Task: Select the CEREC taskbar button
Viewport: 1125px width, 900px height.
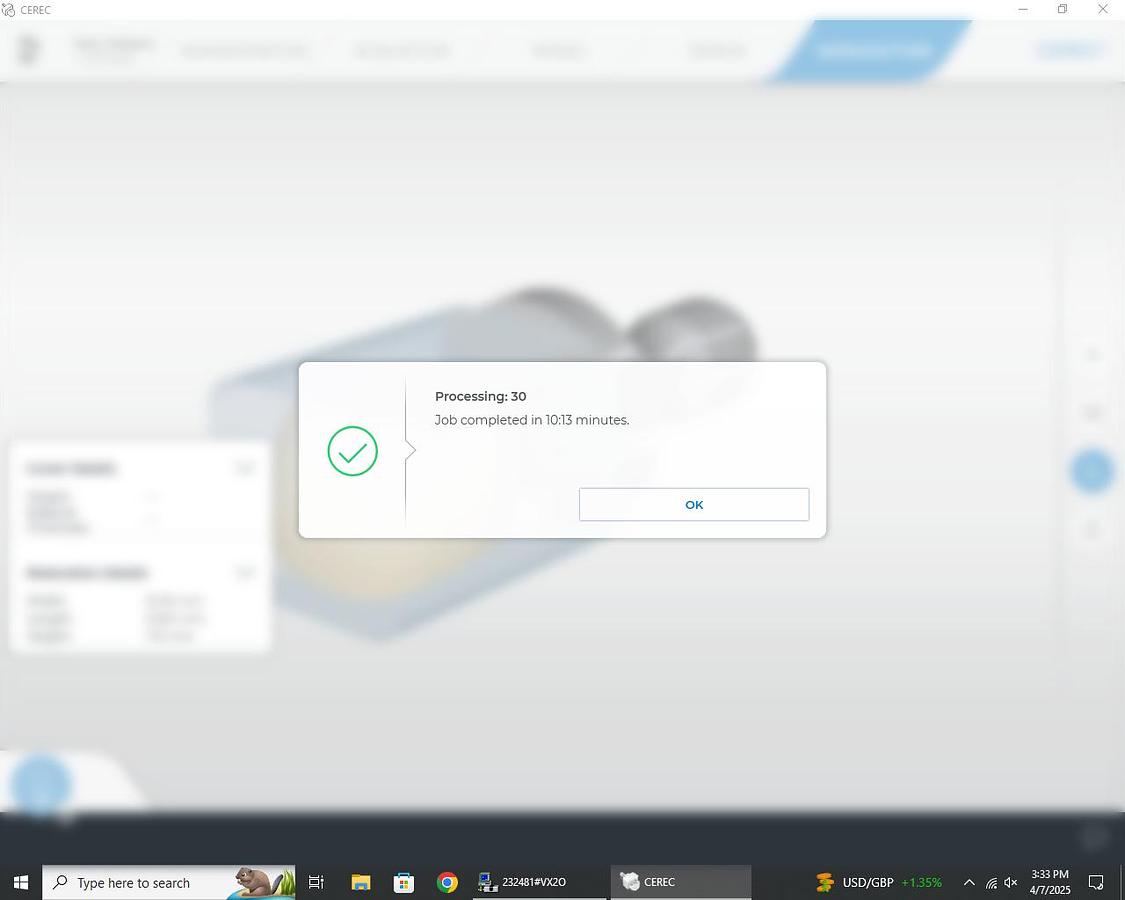Action: click(680, 882)
